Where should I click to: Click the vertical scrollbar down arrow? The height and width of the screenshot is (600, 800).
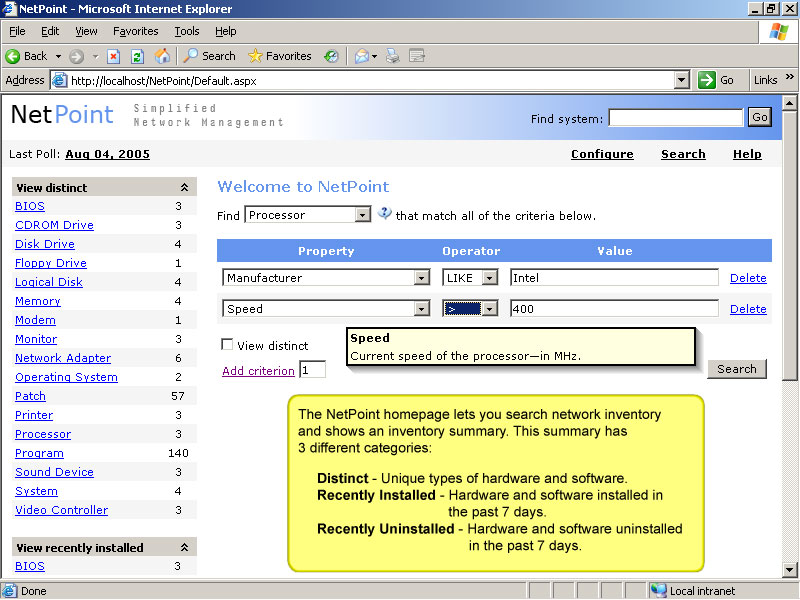click(x=789, y=569)
